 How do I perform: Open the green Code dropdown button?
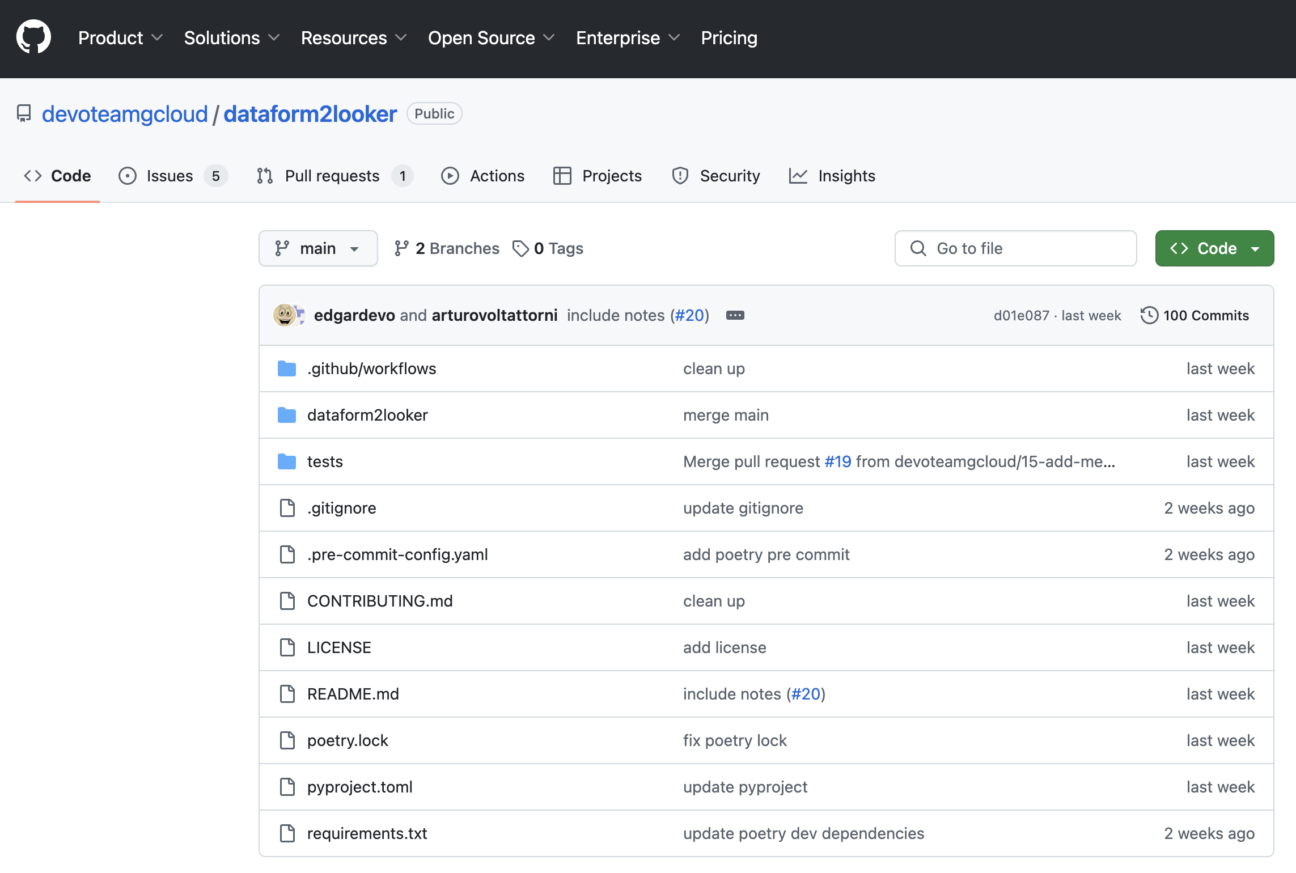(x=1214, y=249)
